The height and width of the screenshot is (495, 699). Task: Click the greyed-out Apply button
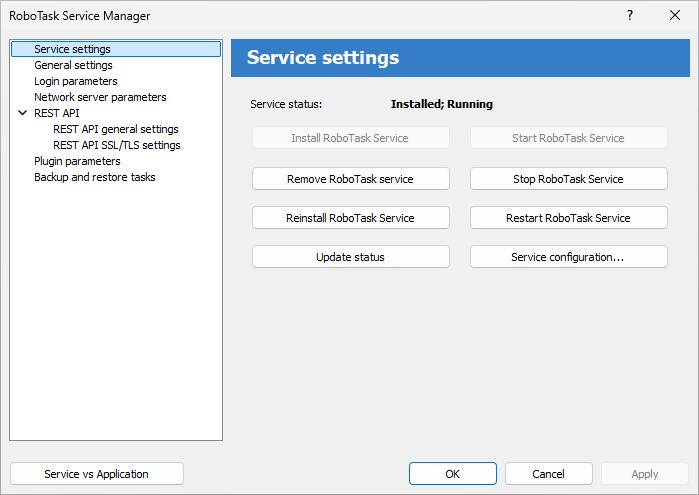(x=645, y=474)
